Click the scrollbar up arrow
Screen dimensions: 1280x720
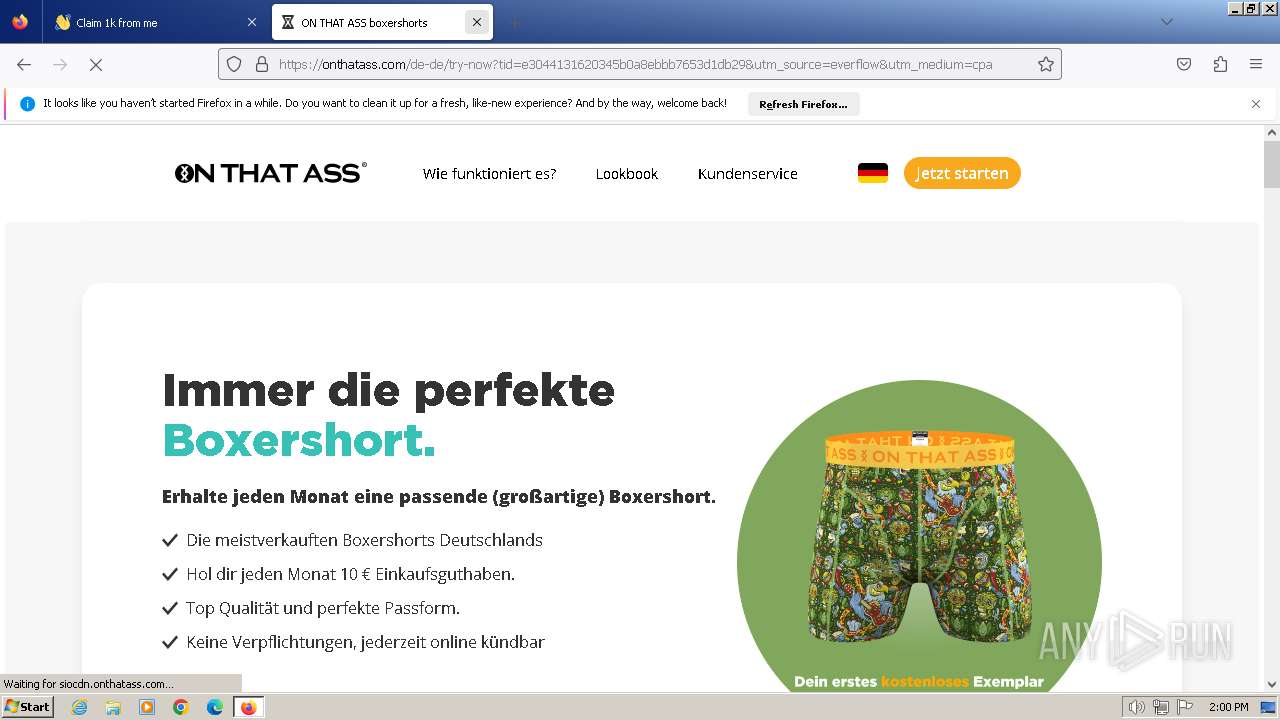tap(1272, 132)
